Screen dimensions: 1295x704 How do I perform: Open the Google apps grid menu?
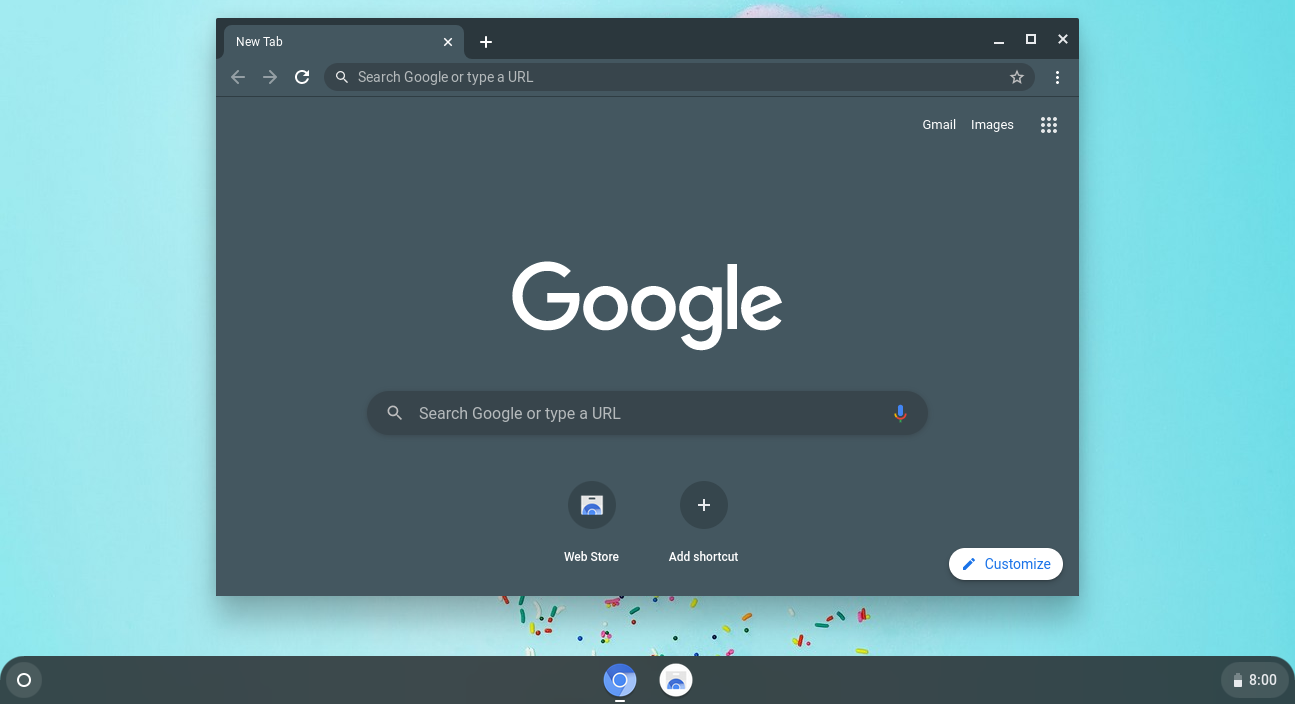pyautogui.click(x=1048, y=124)
